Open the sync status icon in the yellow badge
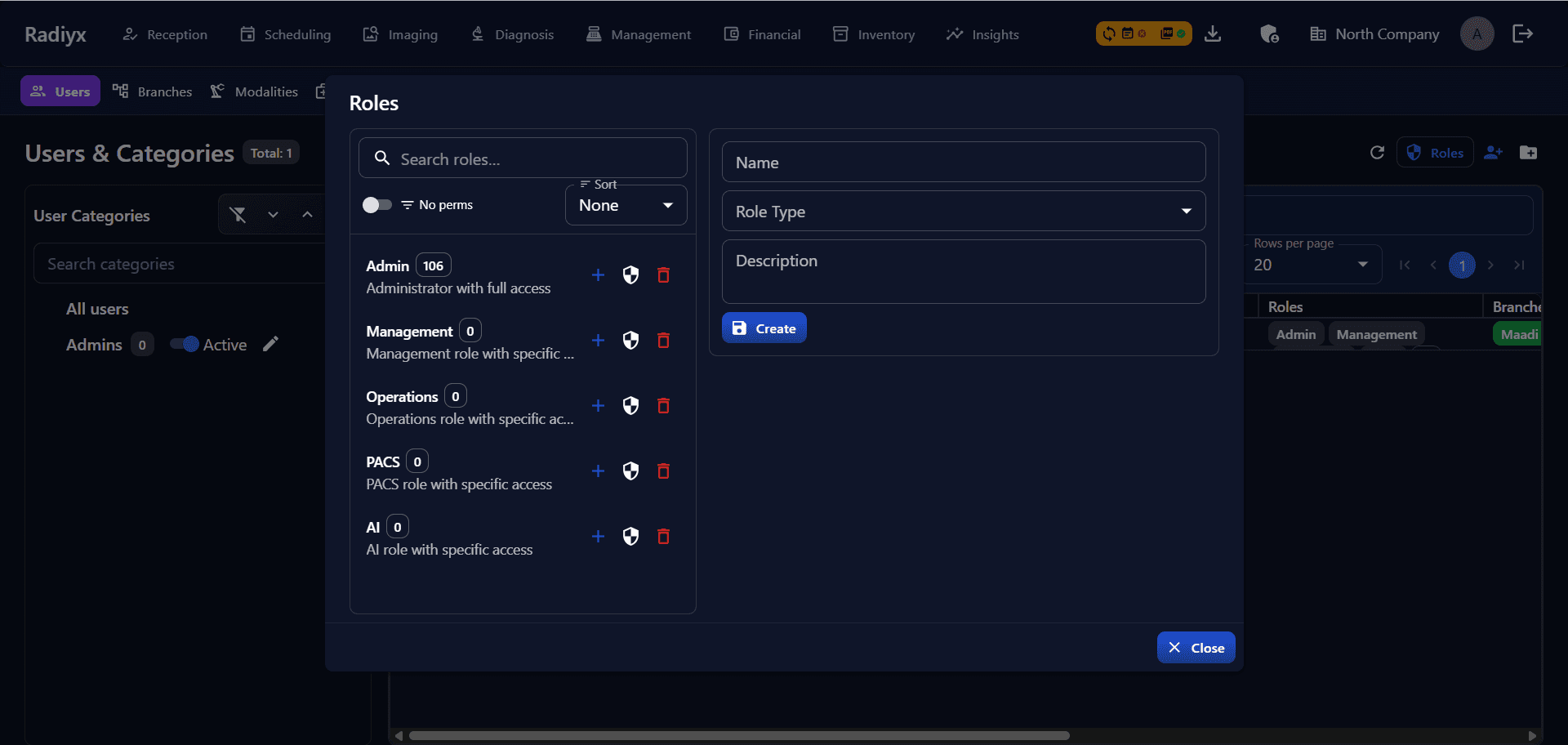 click(1109, 33)
